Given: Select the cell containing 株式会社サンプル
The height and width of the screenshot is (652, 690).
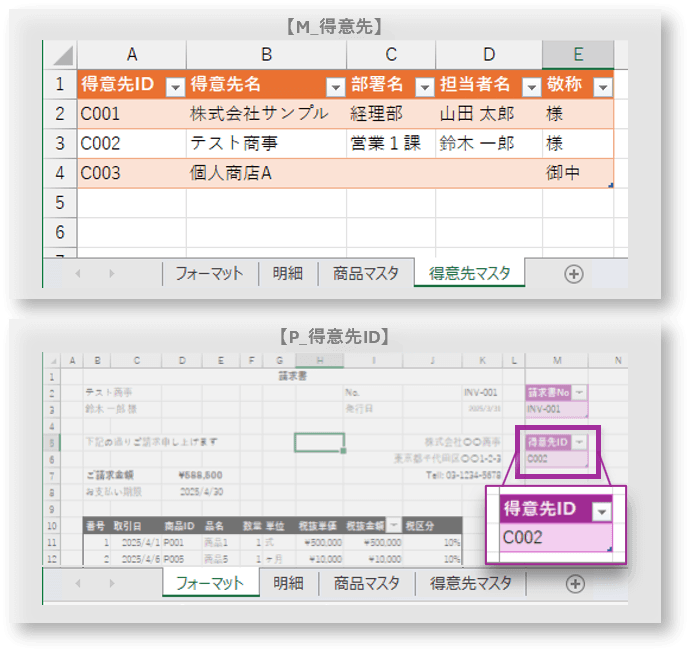Looking at the screenshot, I should 264,114.
